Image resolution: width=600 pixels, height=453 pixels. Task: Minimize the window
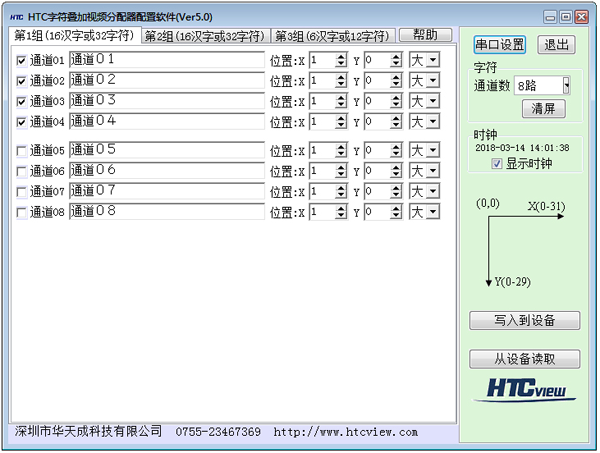tap(550, 17)
